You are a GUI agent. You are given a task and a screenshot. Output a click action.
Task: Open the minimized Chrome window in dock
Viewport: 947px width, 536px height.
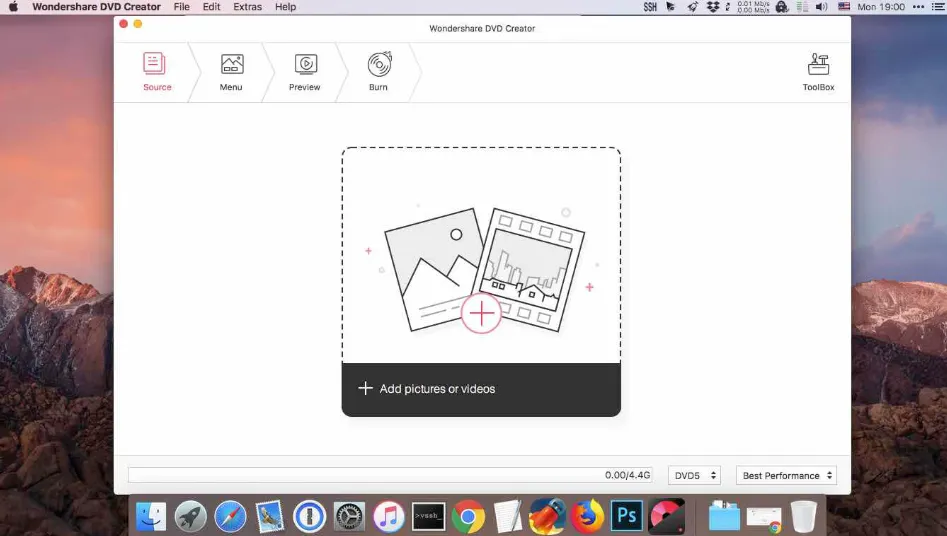coord(764,518)
